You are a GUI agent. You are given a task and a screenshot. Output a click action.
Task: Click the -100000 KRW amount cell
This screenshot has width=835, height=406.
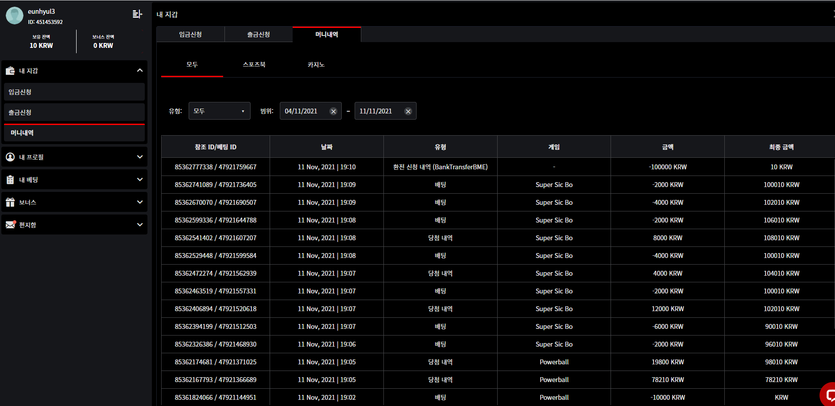[x=667, y=167]
